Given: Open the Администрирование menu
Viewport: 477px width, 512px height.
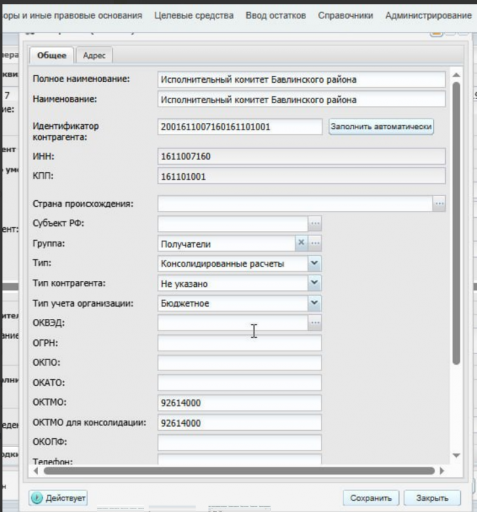Looking at the screenshot, I should [428, 15].
